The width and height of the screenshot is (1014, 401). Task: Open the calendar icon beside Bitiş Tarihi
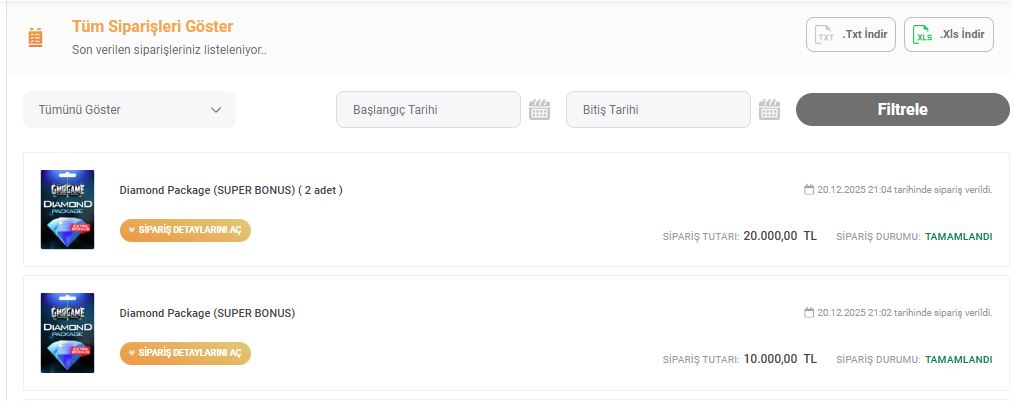(x=770, y=109)
